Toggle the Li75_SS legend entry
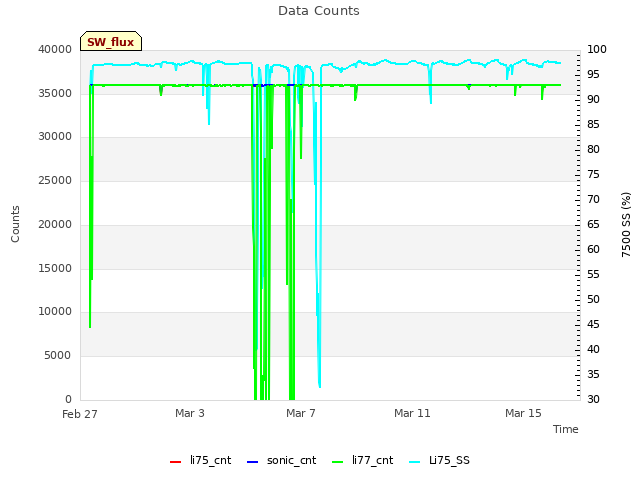The height and width of the screenshot is (480, 640). point(439,460)
